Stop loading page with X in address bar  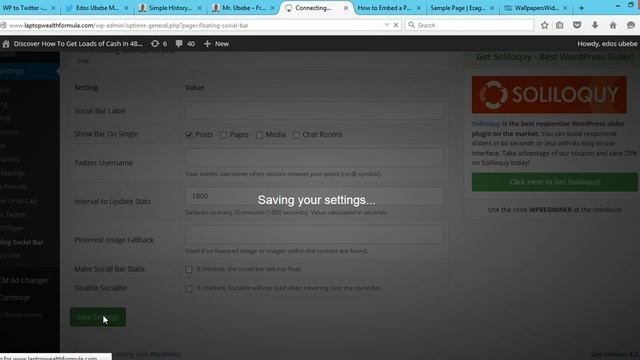(x=396, y=25)
